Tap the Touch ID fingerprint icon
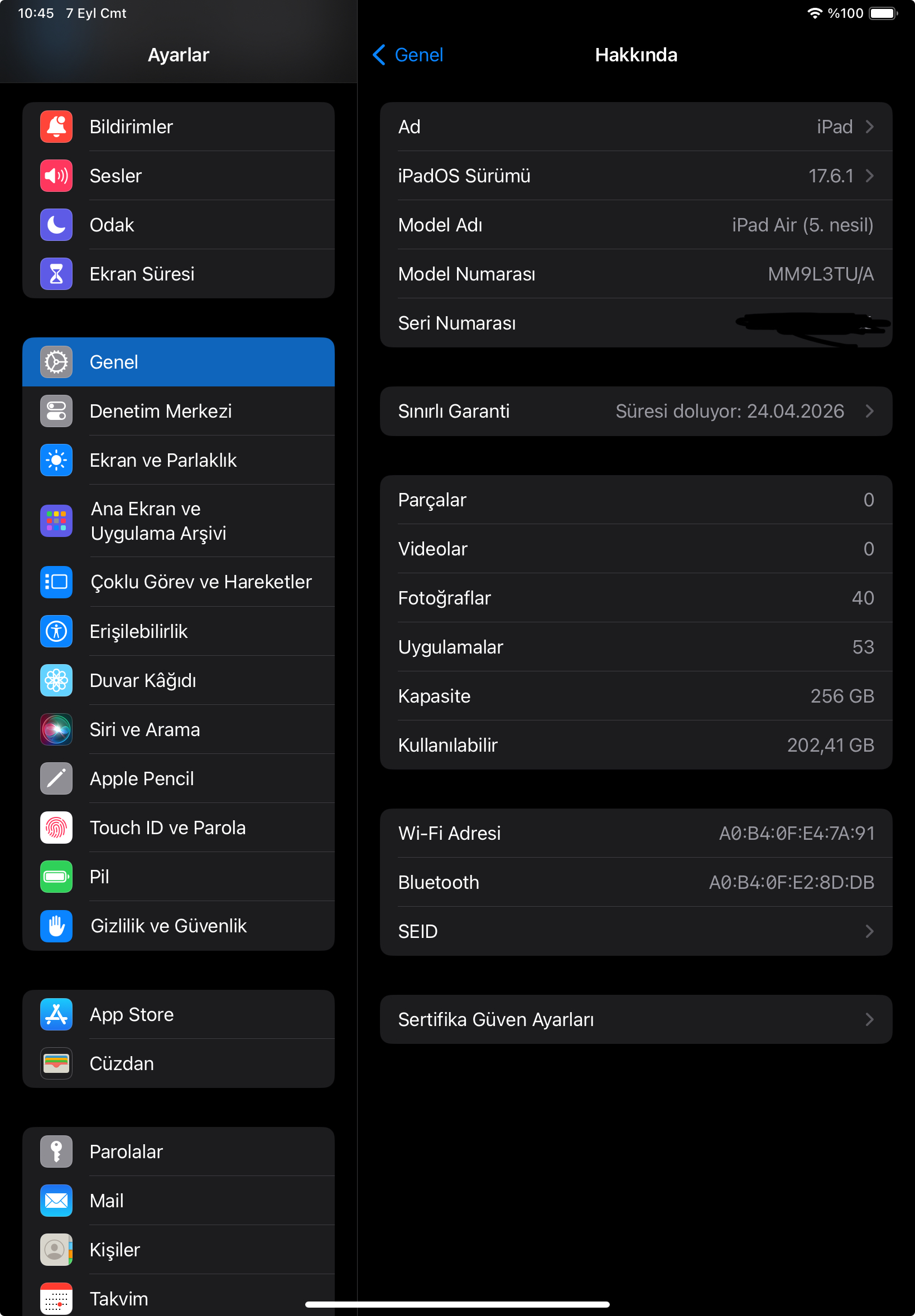 click(x=56, y=828)
